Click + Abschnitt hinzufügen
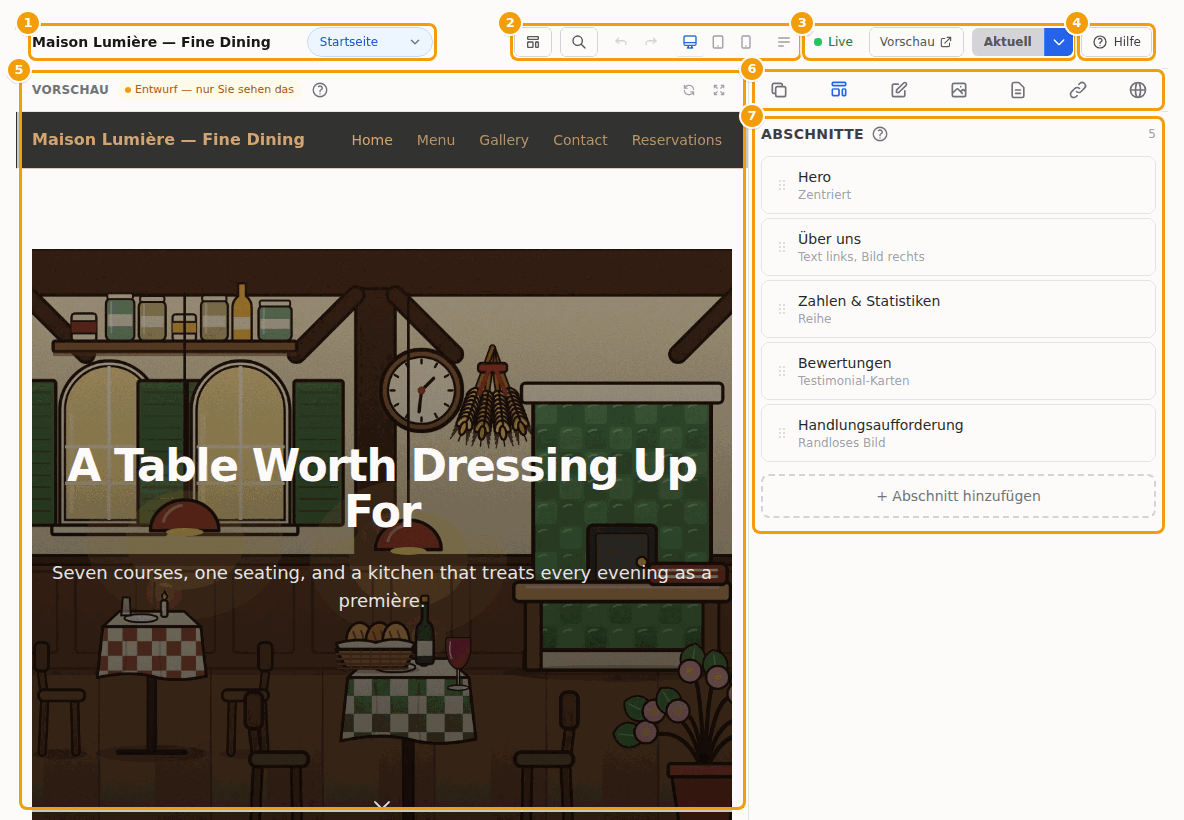 click(958, 496)
